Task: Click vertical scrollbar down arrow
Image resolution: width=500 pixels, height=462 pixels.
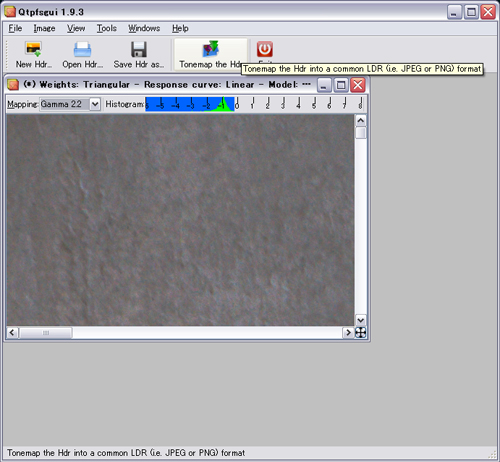Action: coord(361,321)
